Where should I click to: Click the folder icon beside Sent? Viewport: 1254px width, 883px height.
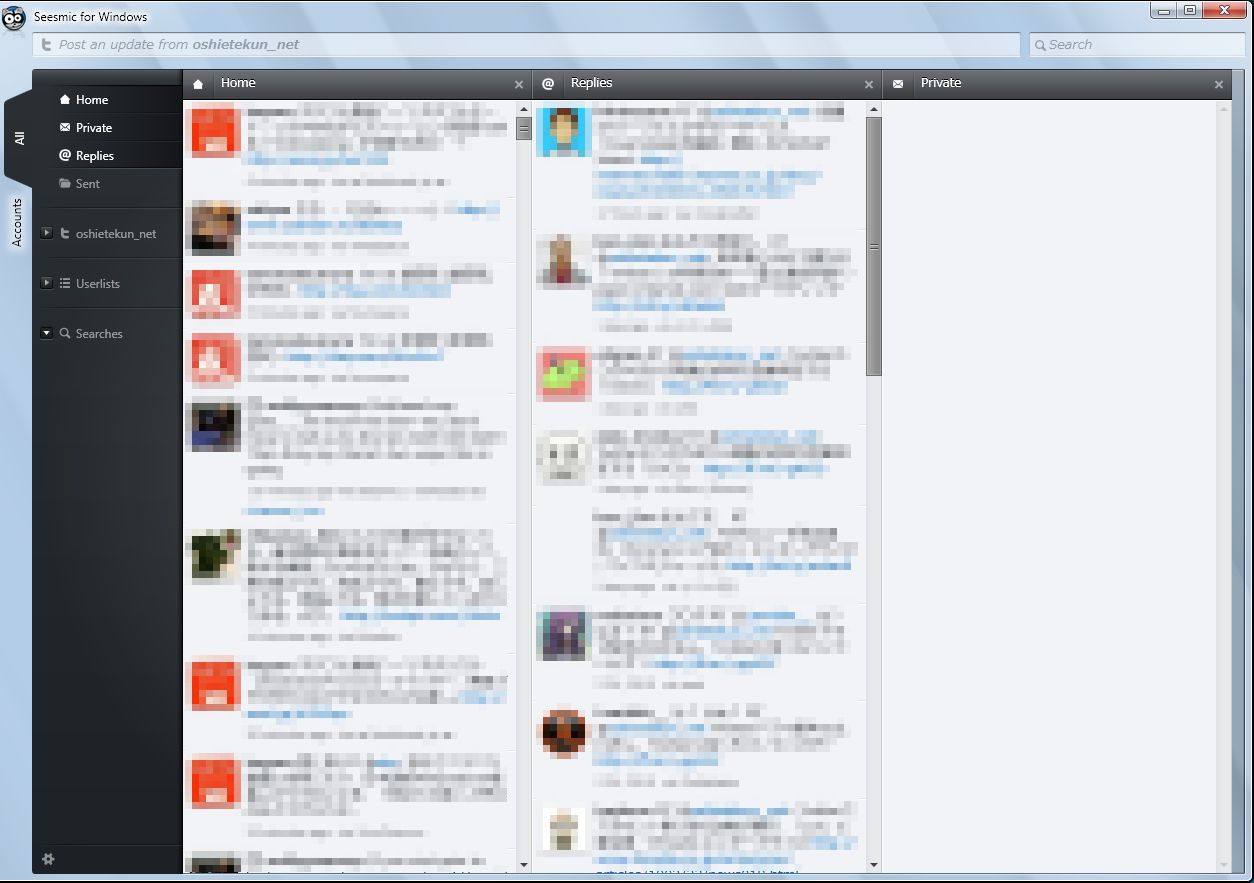(65, 183)
